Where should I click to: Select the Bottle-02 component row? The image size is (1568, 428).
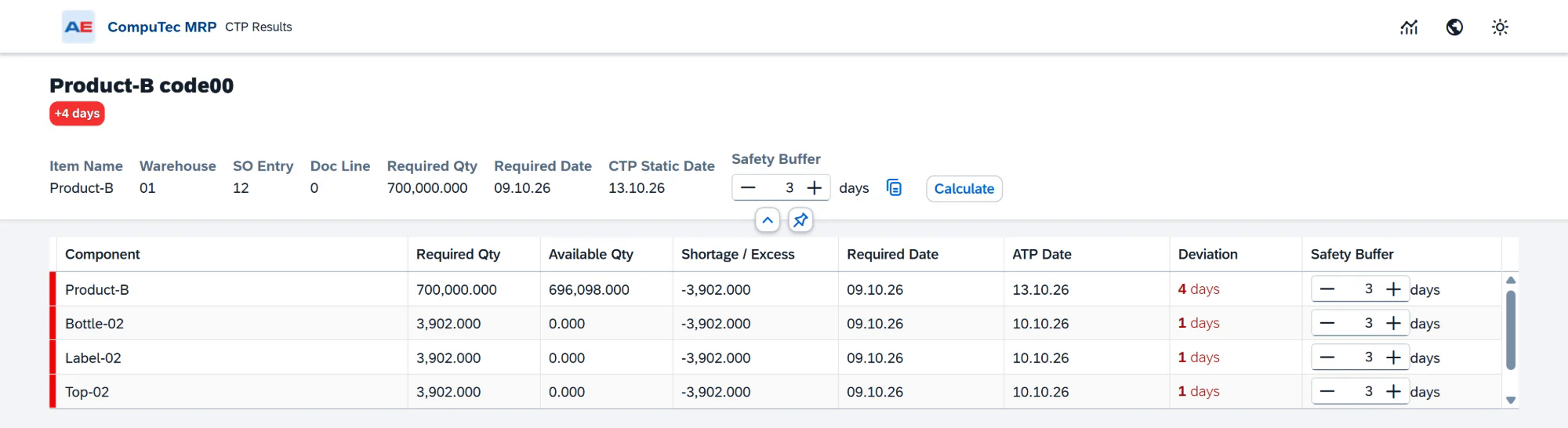point(776,323)
